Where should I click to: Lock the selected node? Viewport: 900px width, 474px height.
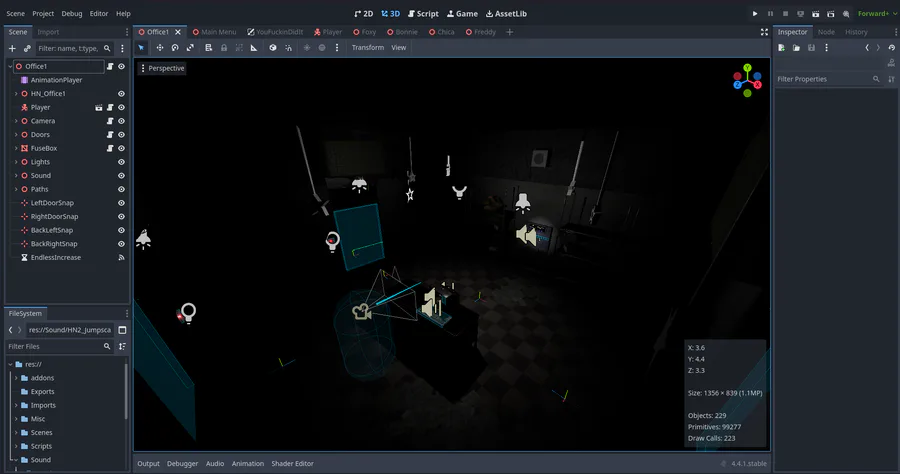coord(224,48)
